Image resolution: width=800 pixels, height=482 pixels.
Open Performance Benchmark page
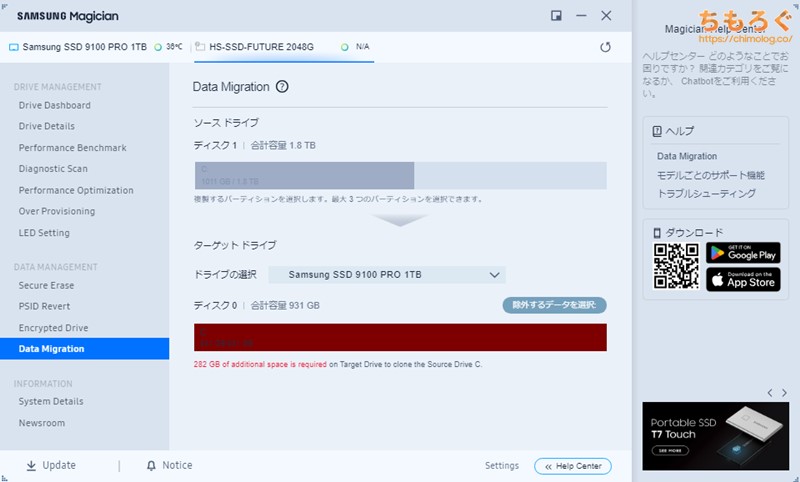point(72,147)
